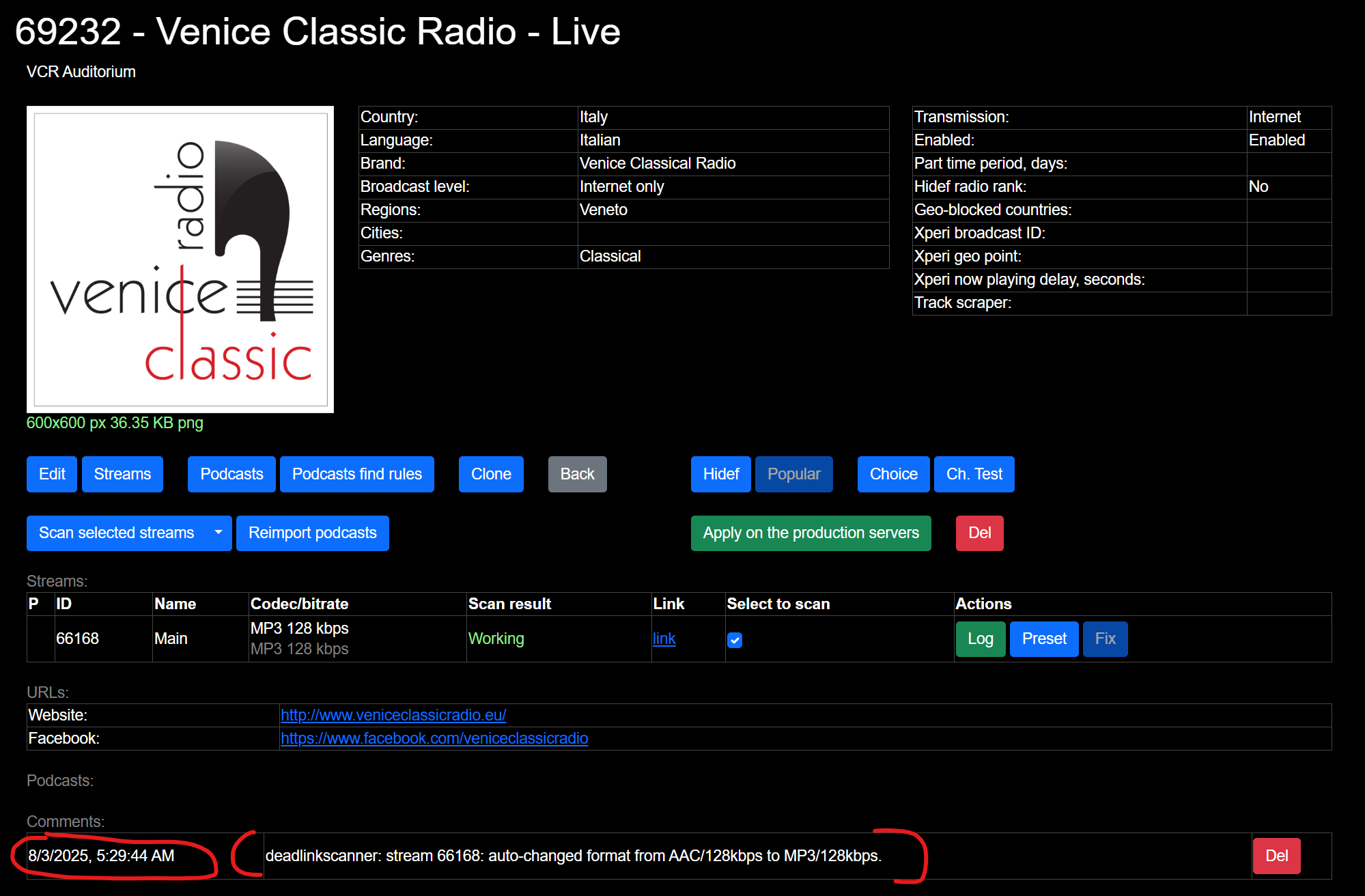This screenshot has height=896, width=1365.
Task: Click the Venice Classic Radio logo image
Action: pyautogui.click(x=180, y=260)
